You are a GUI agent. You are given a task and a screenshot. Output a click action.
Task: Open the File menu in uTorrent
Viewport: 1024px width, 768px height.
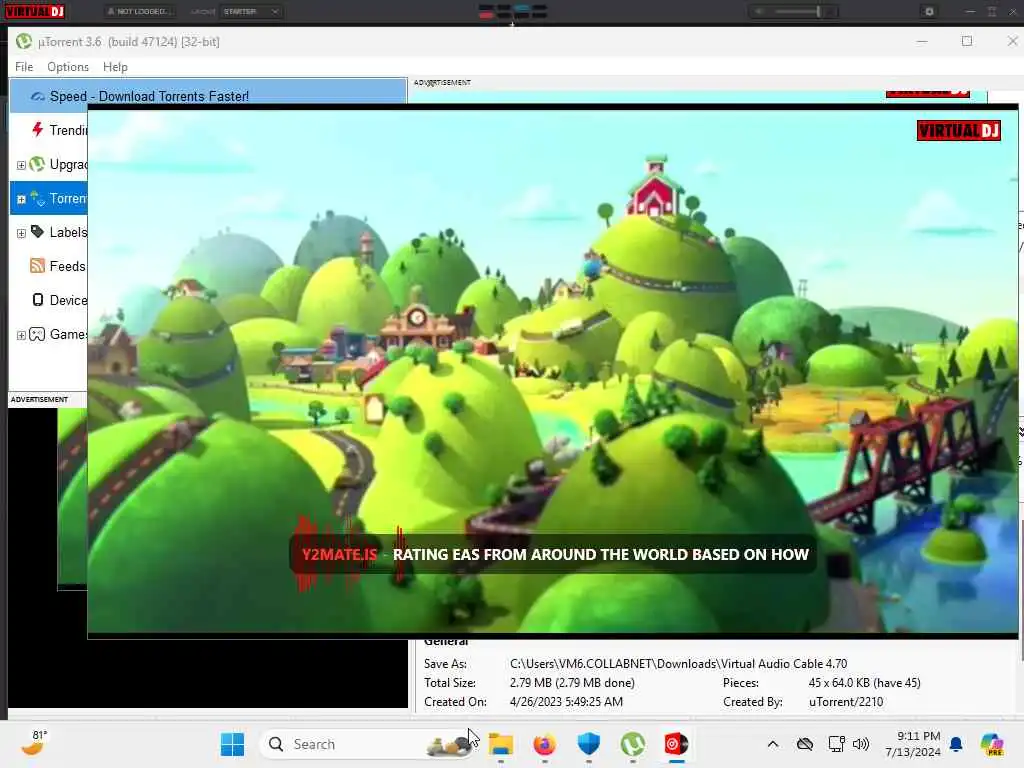[24, 67]
